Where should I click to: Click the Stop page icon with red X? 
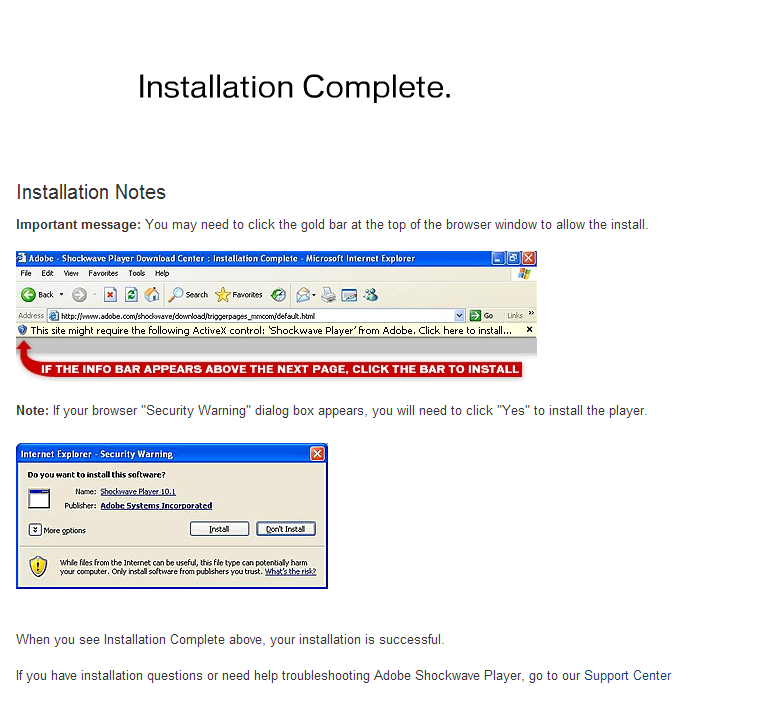pyautogui.click(x=110, y=294)
